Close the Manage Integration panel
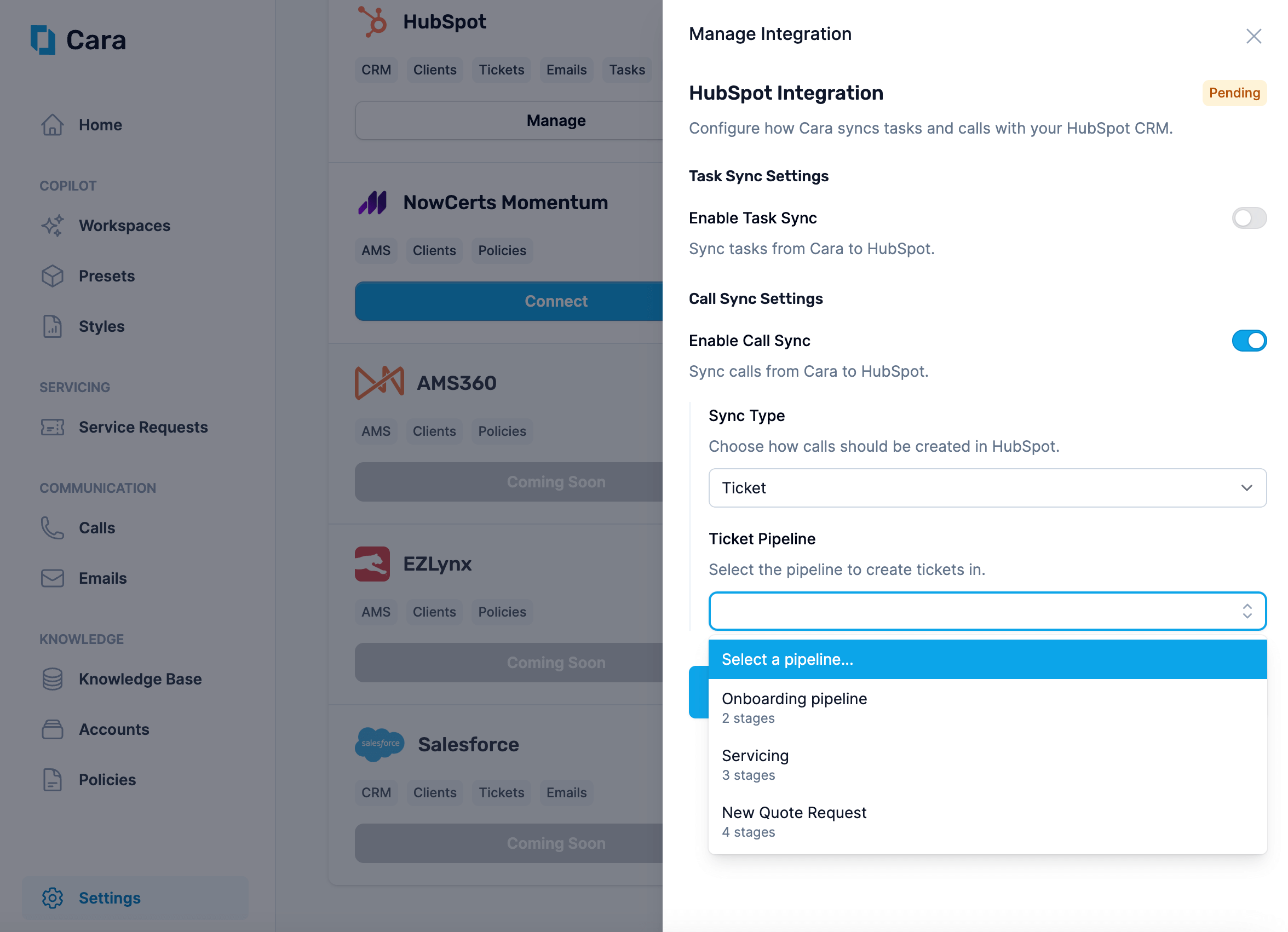This screenshot has height=932, width=1288. pyautogui.click(x=1254, y=36)
